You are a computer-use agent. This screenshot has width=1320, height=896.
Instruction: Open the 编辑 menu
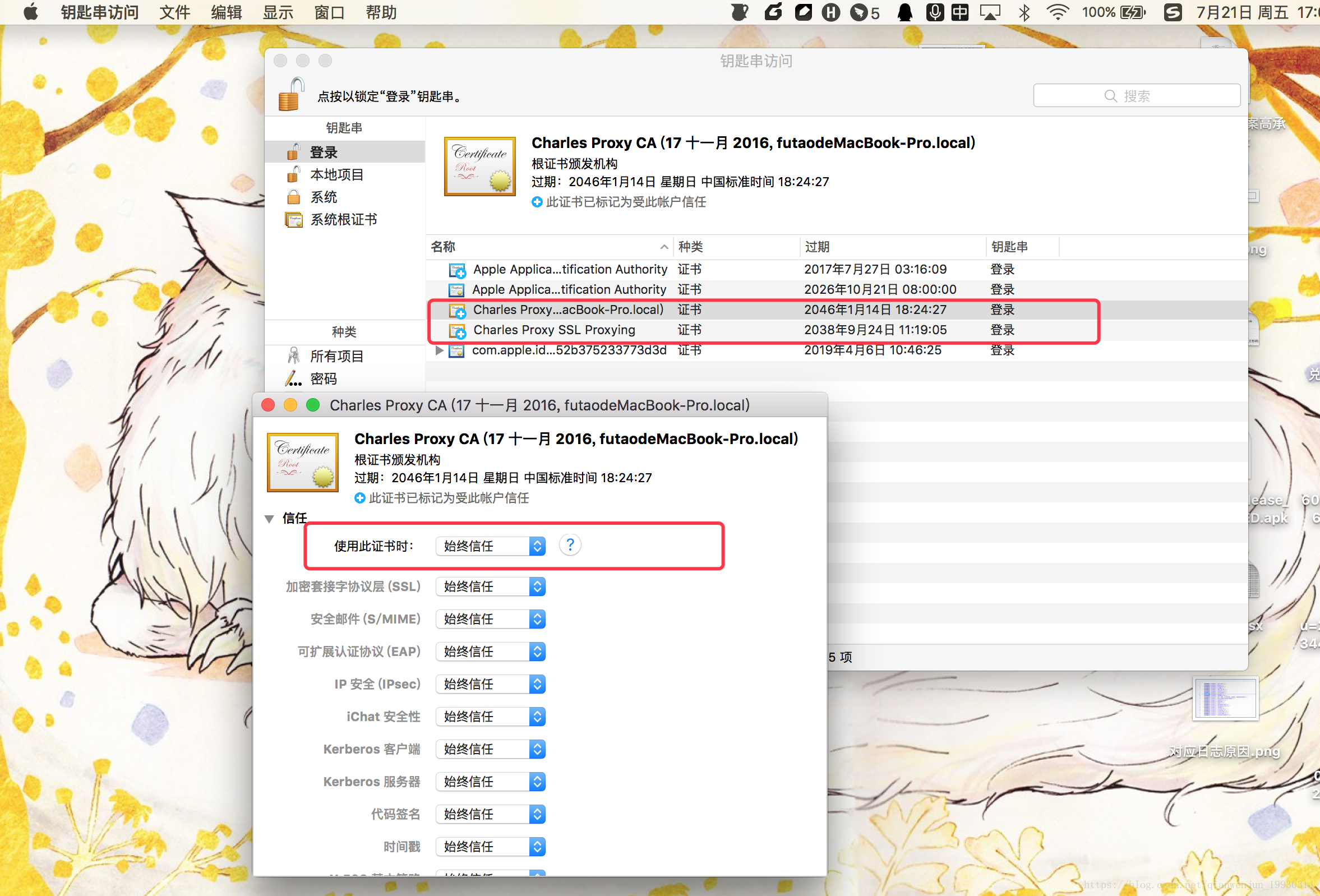[x=226, y=12]
